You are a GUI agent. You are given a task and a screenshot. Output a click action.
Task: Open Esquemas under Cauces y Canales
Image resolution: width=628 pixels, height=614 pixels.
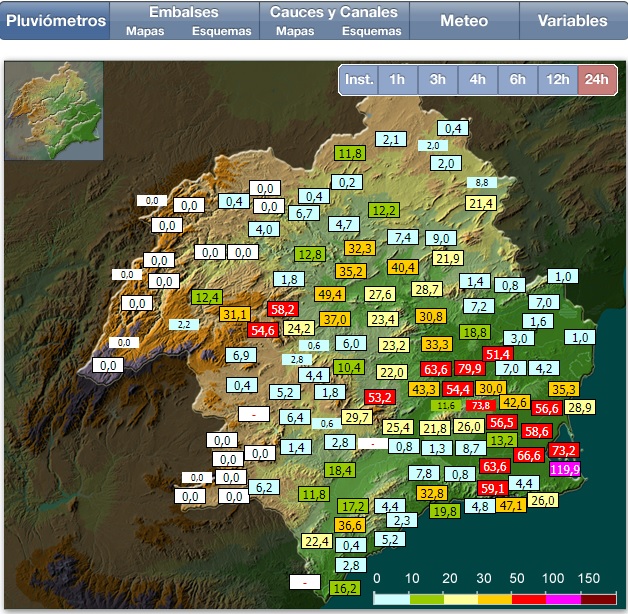tap(372, 31)
